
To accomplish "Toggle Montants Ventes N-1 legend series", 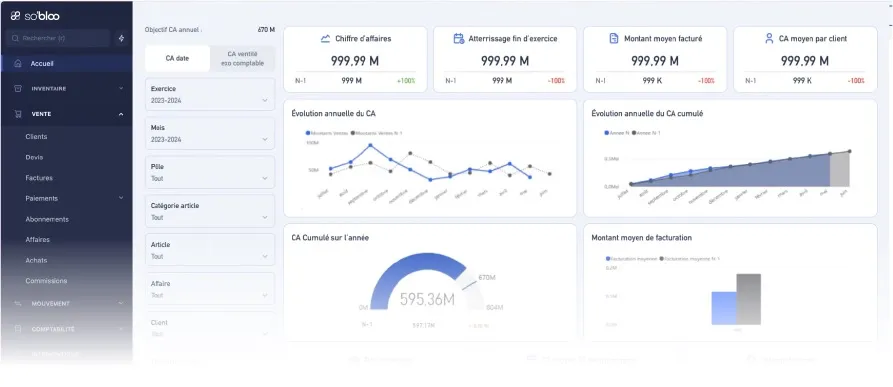I will click(x=377, y=133).
